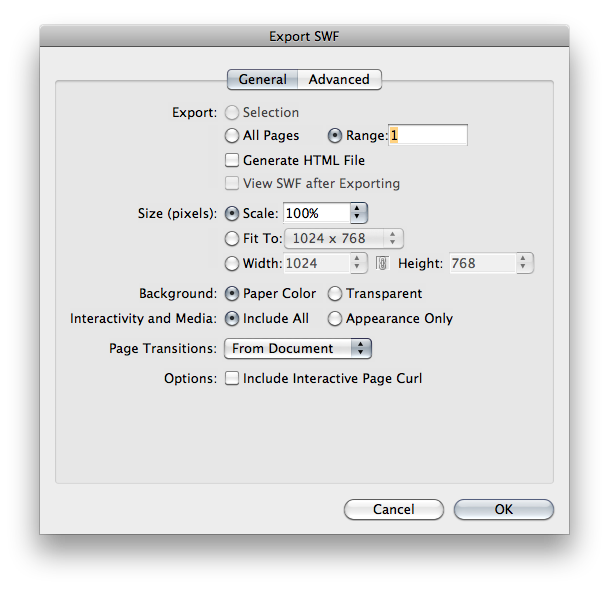Select the Width size radio button

[233, 264]
